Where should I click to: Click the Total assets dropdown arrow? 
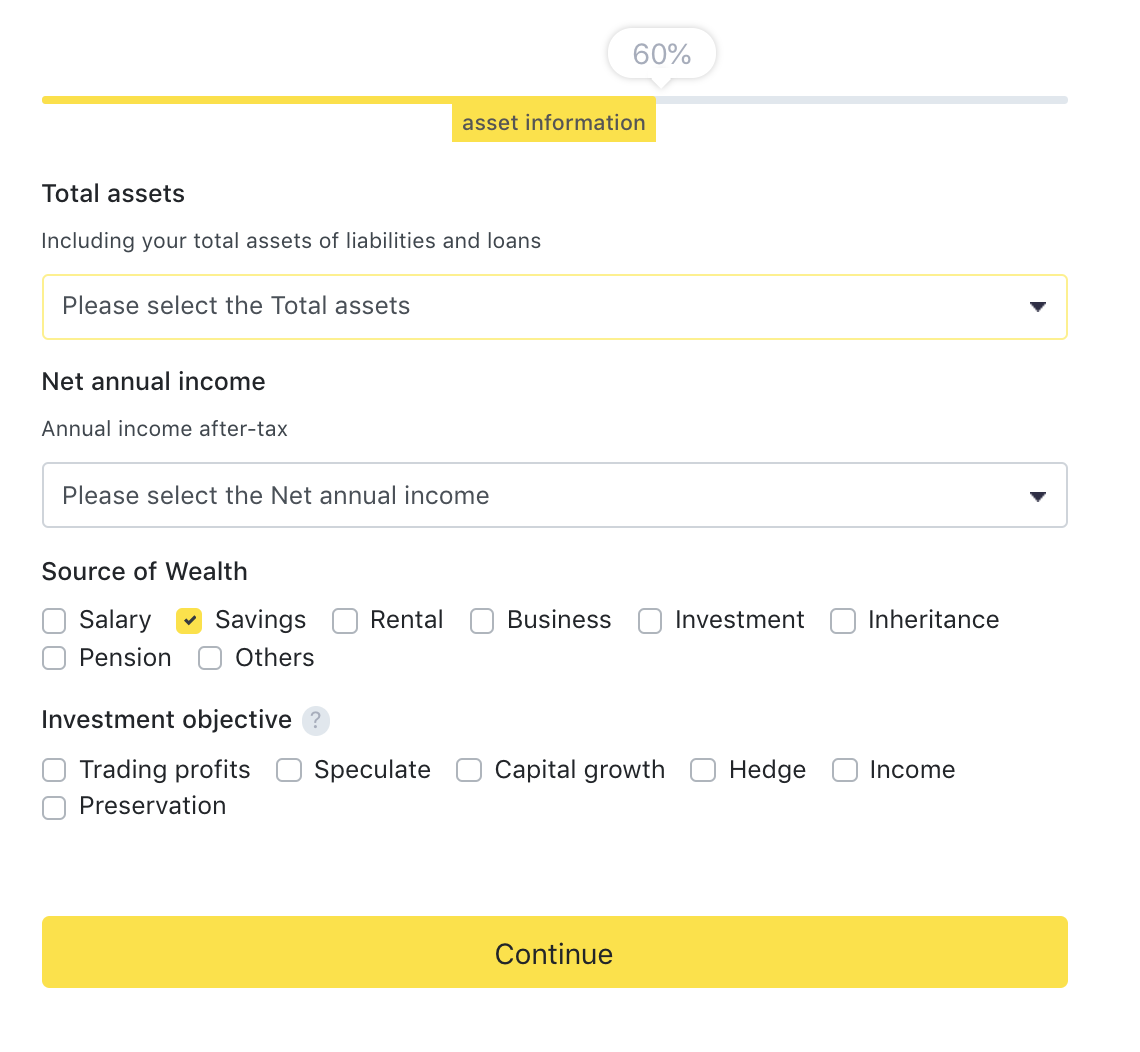(1037, 307)
